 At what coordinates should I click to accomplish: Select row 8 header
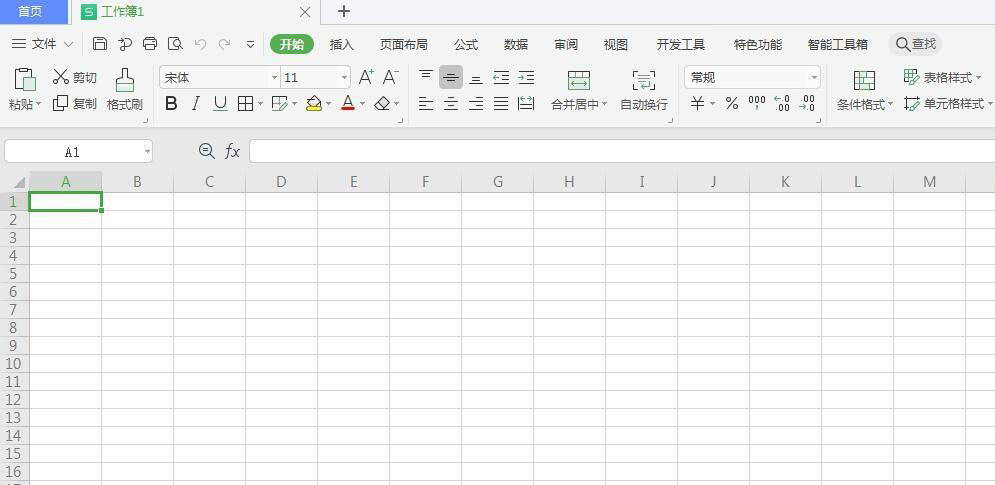point(14,328)
